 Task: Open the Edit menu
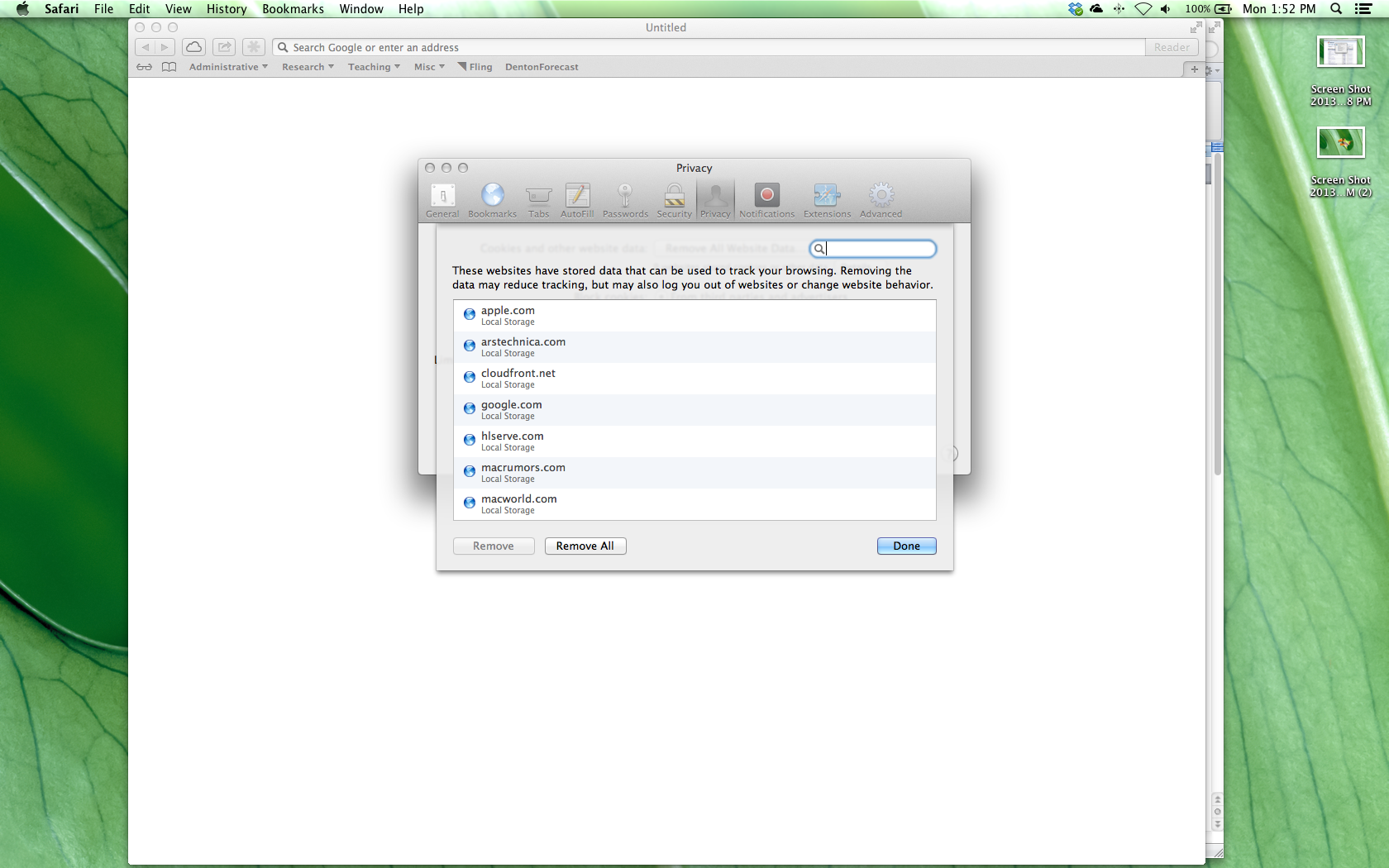[139, 9]
